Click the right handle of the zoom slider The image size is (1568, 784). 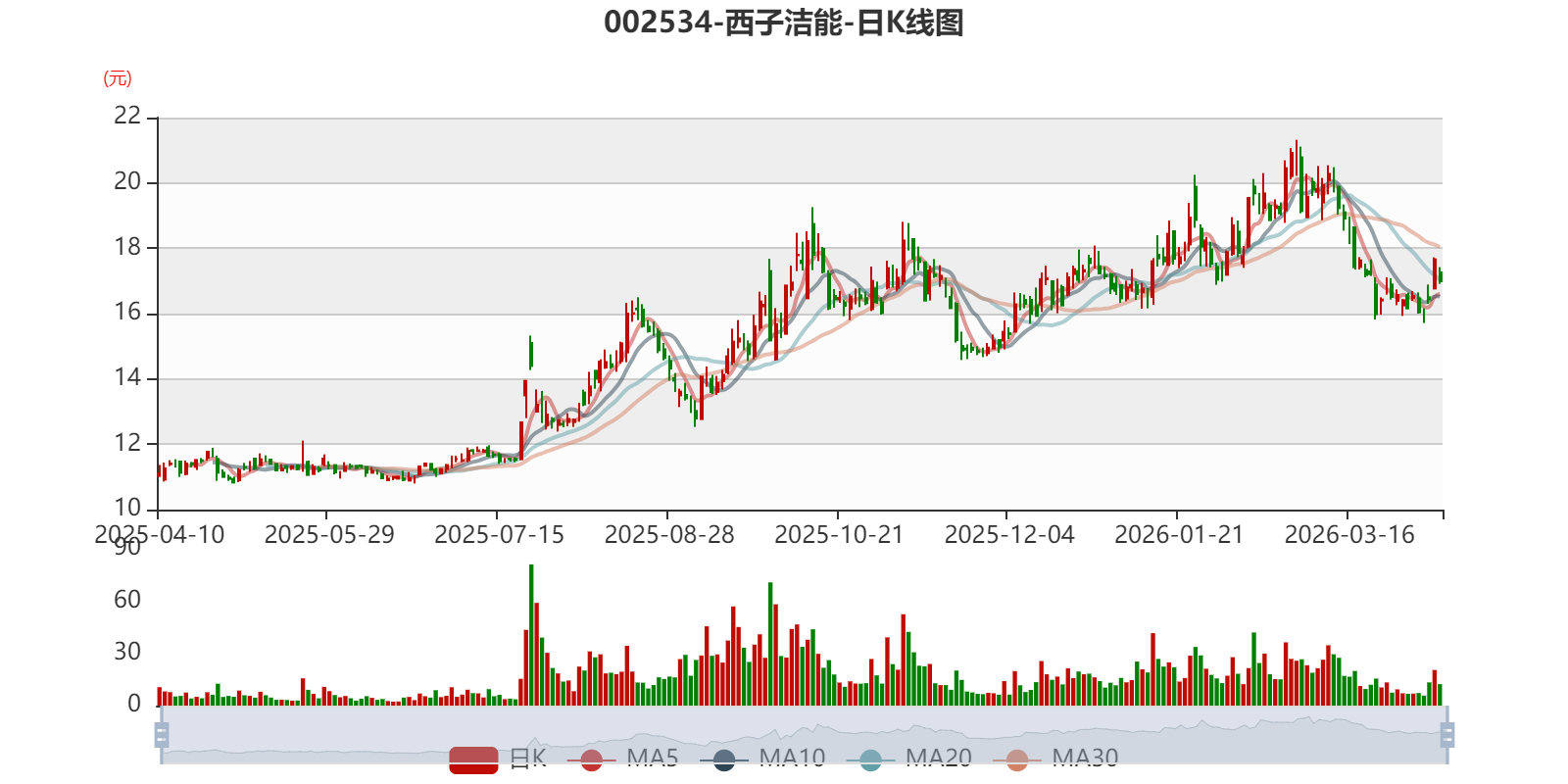click(x=1447, y=734)
